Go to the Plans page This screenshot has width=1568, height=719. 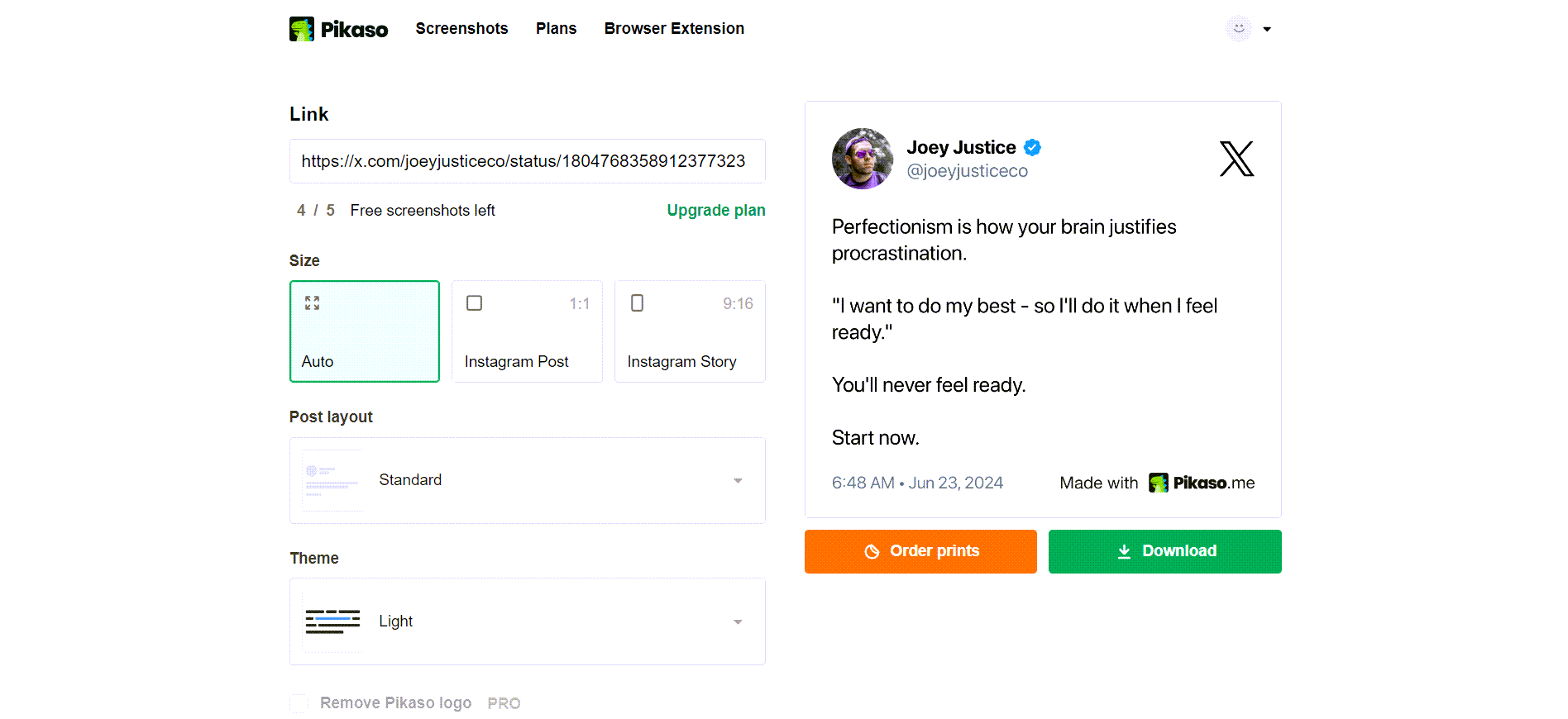(x=556, y=28)
